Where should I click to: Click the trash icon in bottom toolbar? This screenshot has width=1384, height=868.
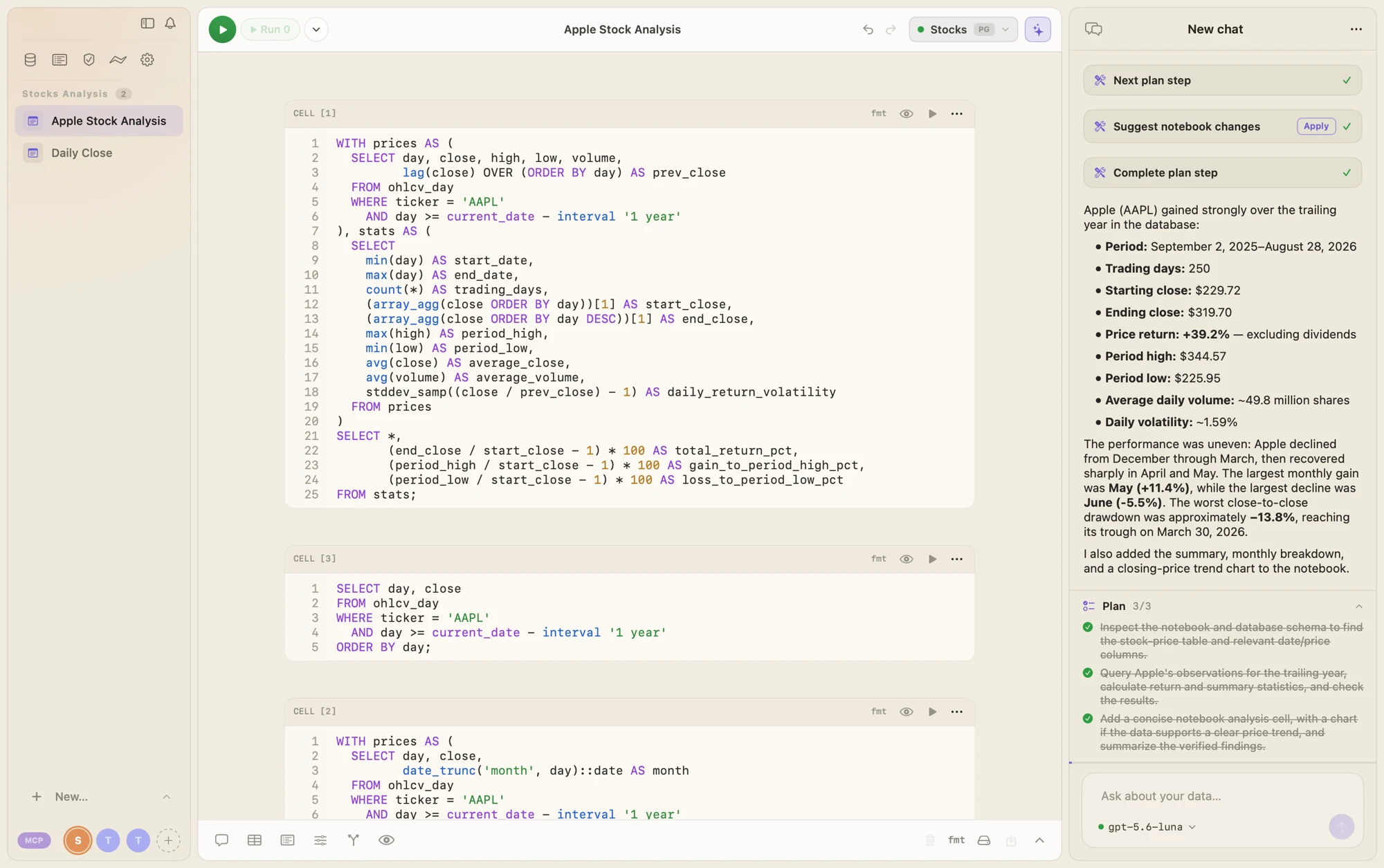click(x=930, y=840)
